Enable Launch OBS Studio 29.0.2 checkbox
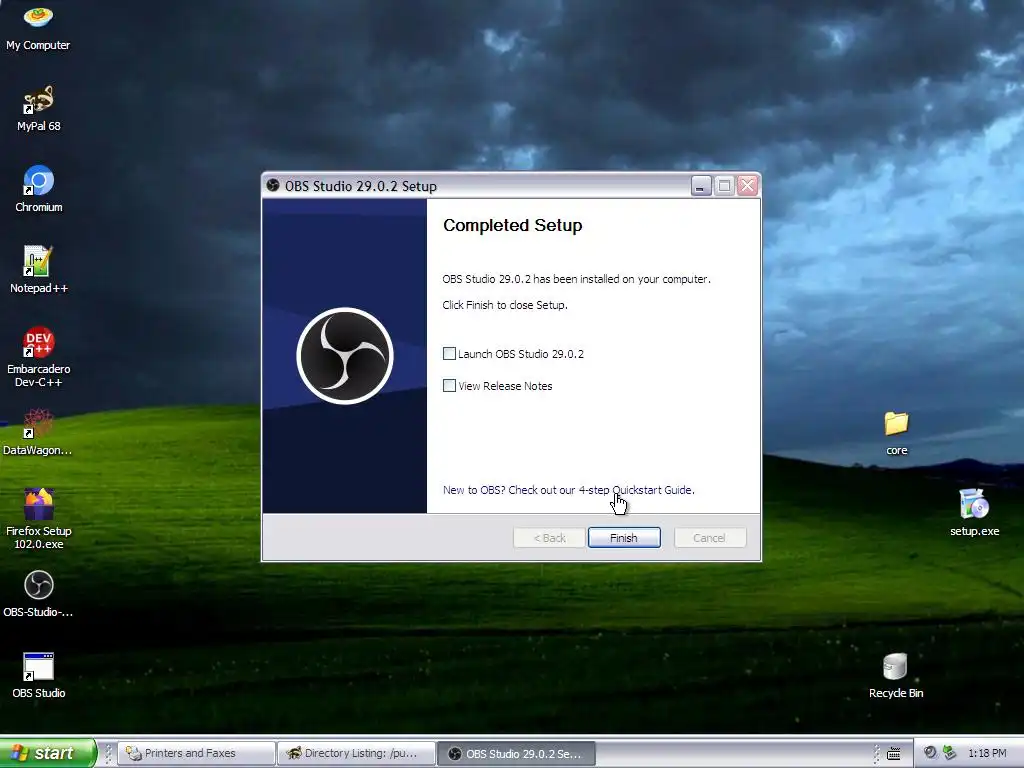This screenshot has height=768, width=1024. tap(449, 353)
